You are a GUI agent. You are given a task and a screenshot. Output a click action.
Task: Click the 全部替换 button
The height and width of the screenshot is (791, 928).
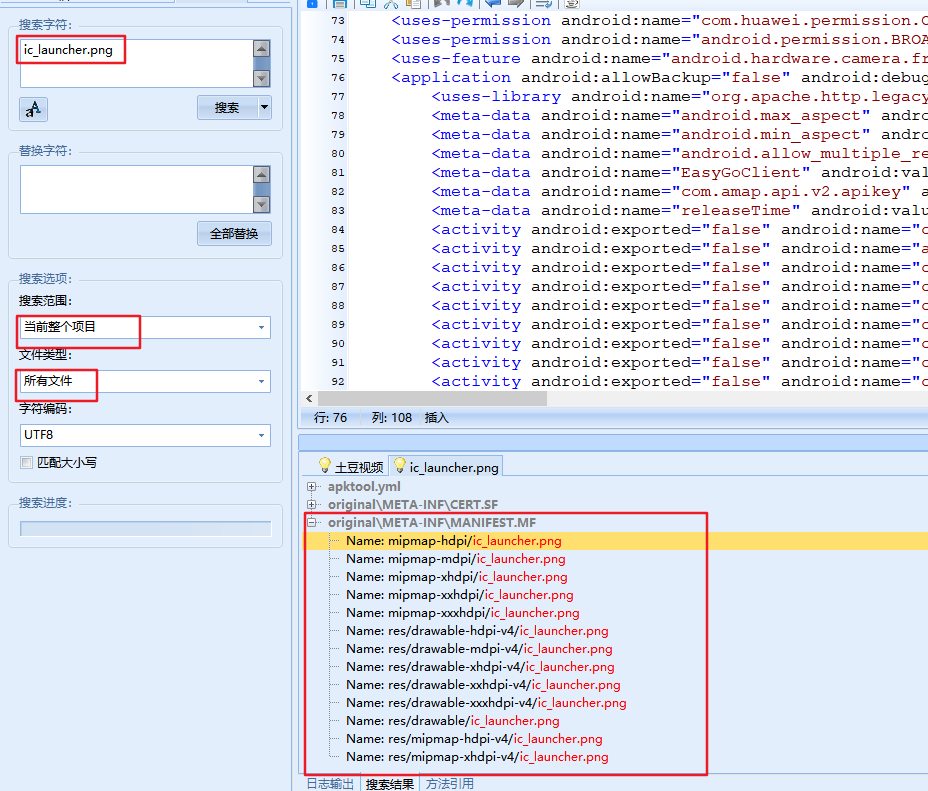click(234, 234)
